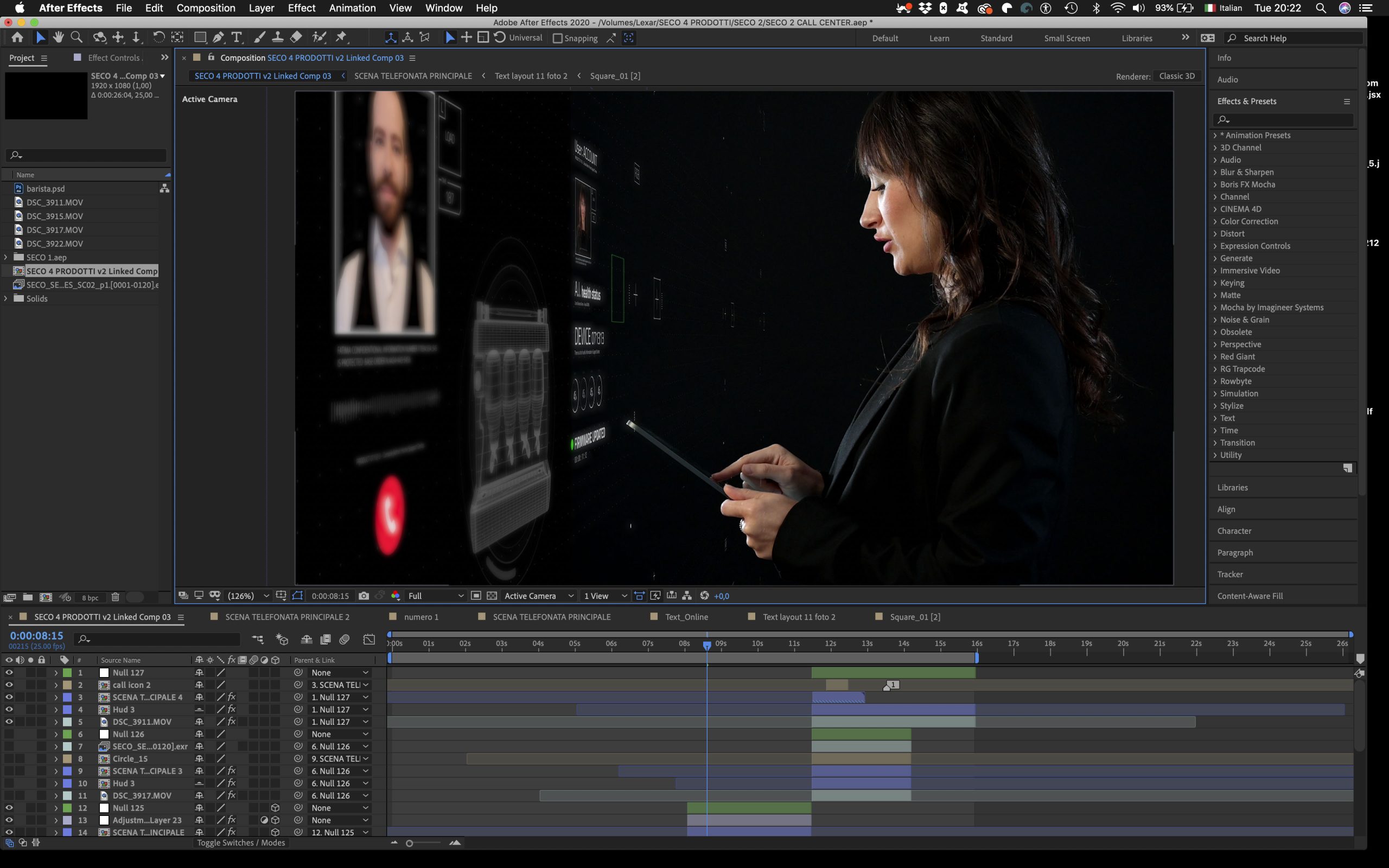Click the Reset Exposure icon

(704, 596)
